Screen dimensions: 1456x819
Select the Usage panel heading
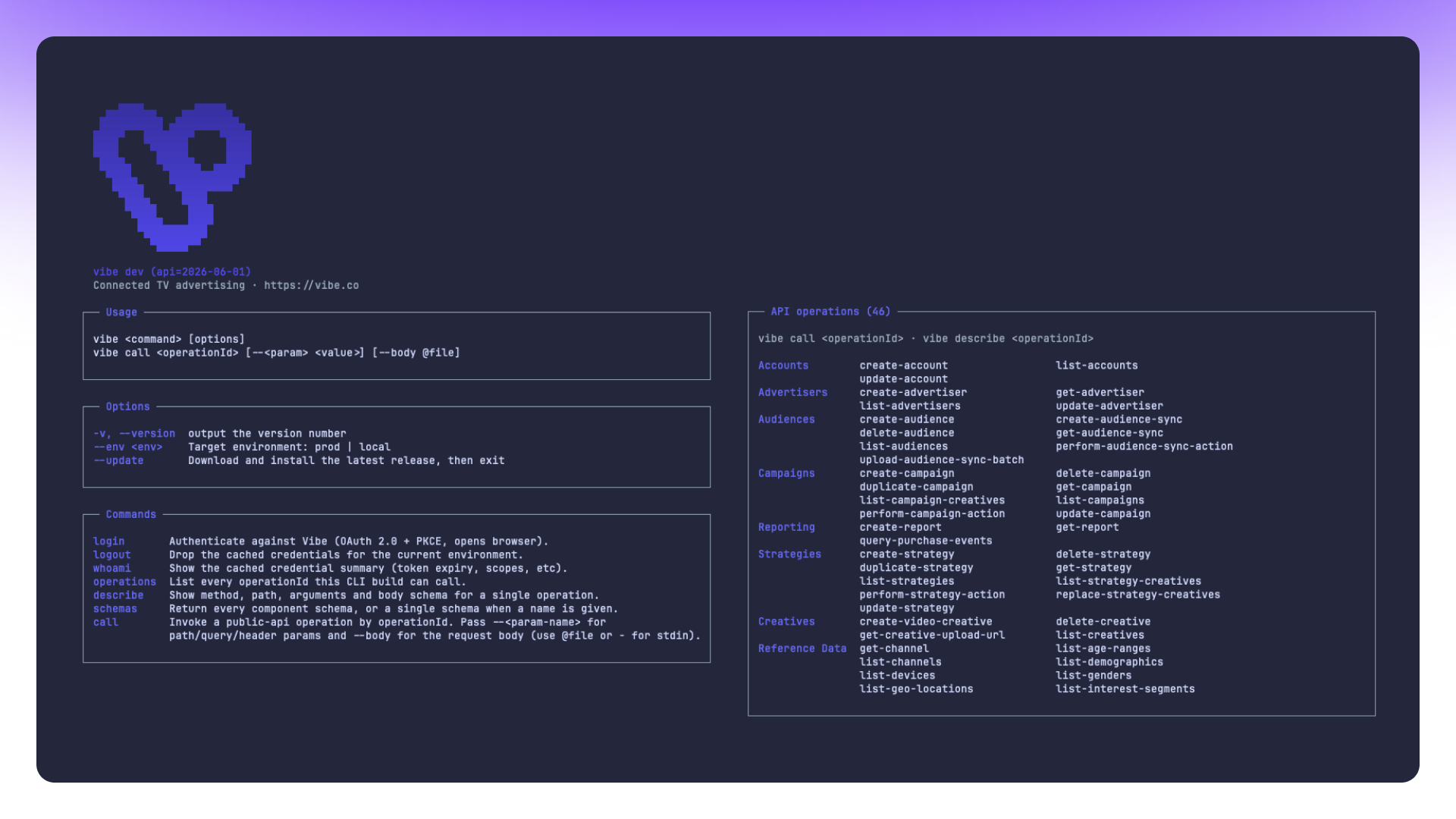121,312
